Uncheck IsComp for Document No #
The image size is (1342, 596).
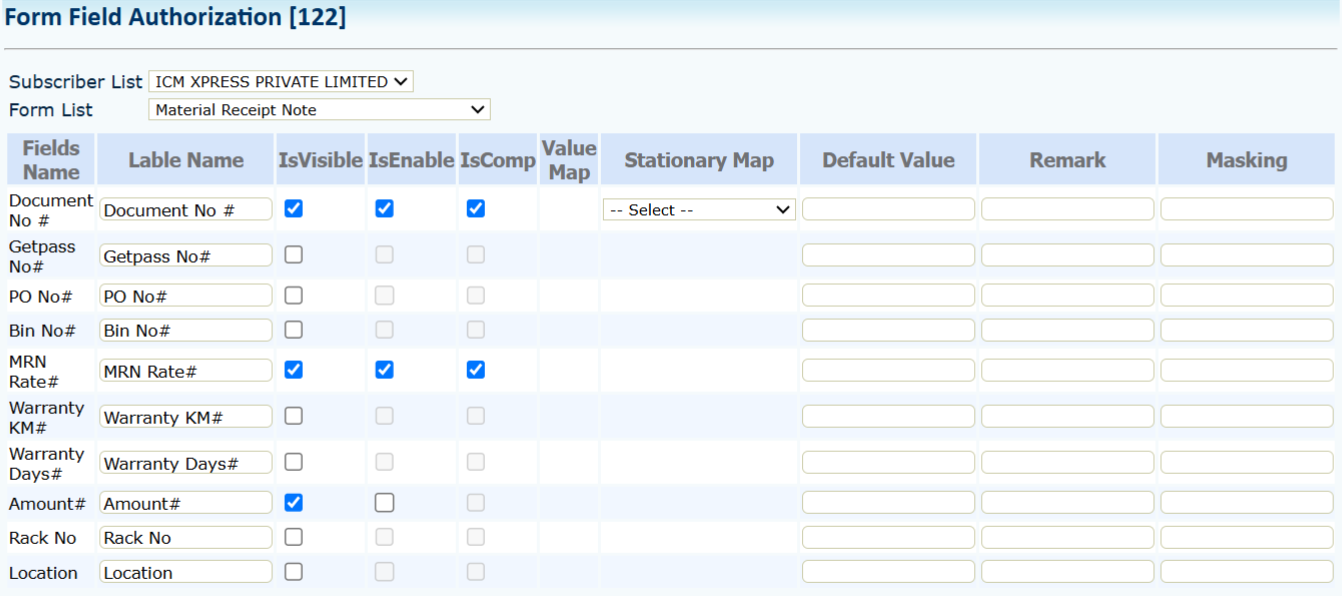476,209
